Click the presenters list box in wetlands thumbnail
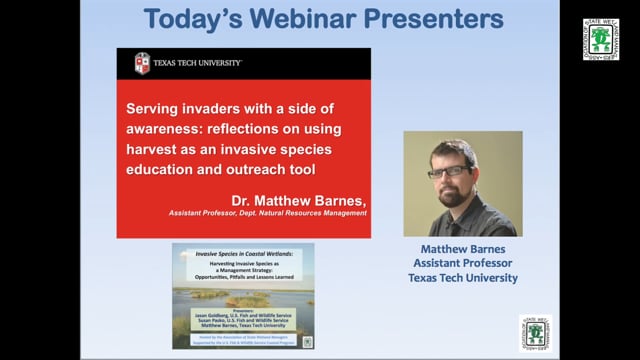The image size is (640, 360). pyautogui.click(x=243, y=320)
